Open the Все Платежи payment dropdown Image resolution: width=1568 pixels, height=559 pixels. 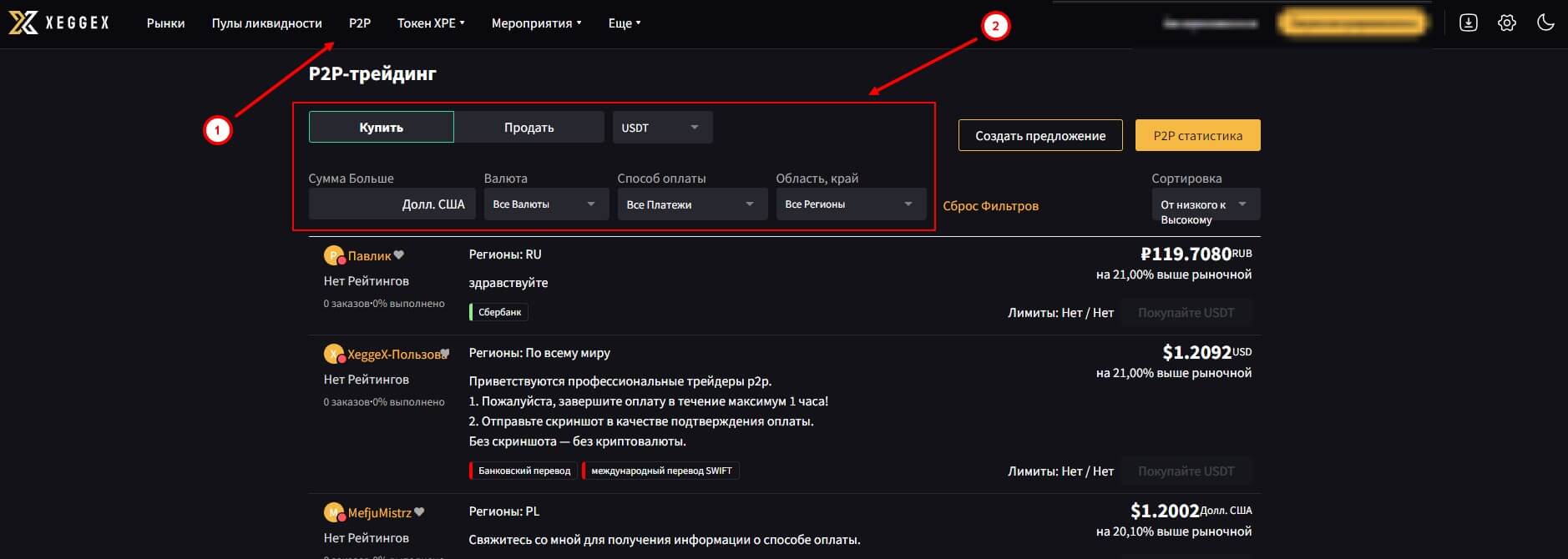pyautogui.click(x=691, y=204)
